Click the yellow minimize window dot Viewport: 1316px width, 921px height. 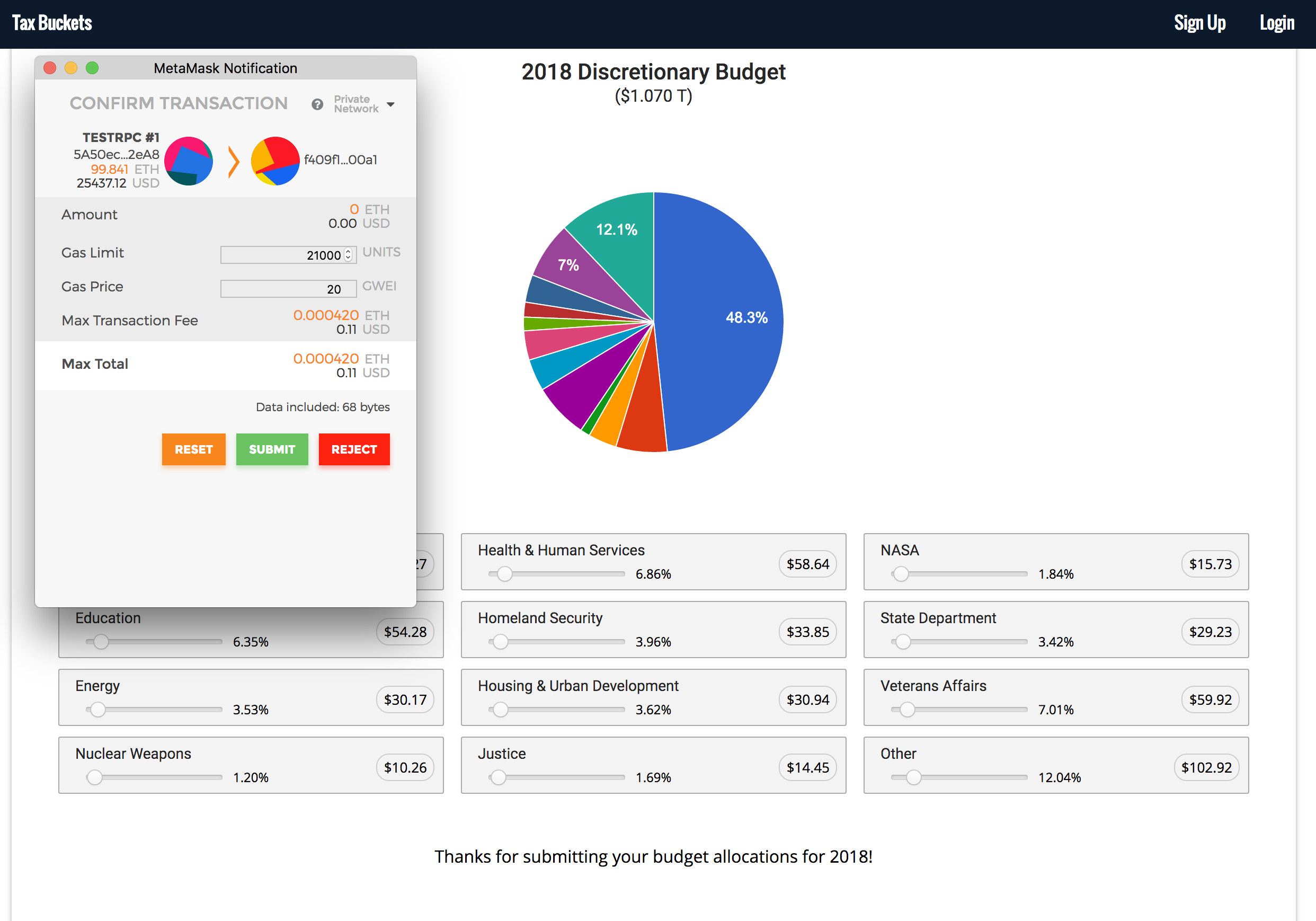(71, 68)
